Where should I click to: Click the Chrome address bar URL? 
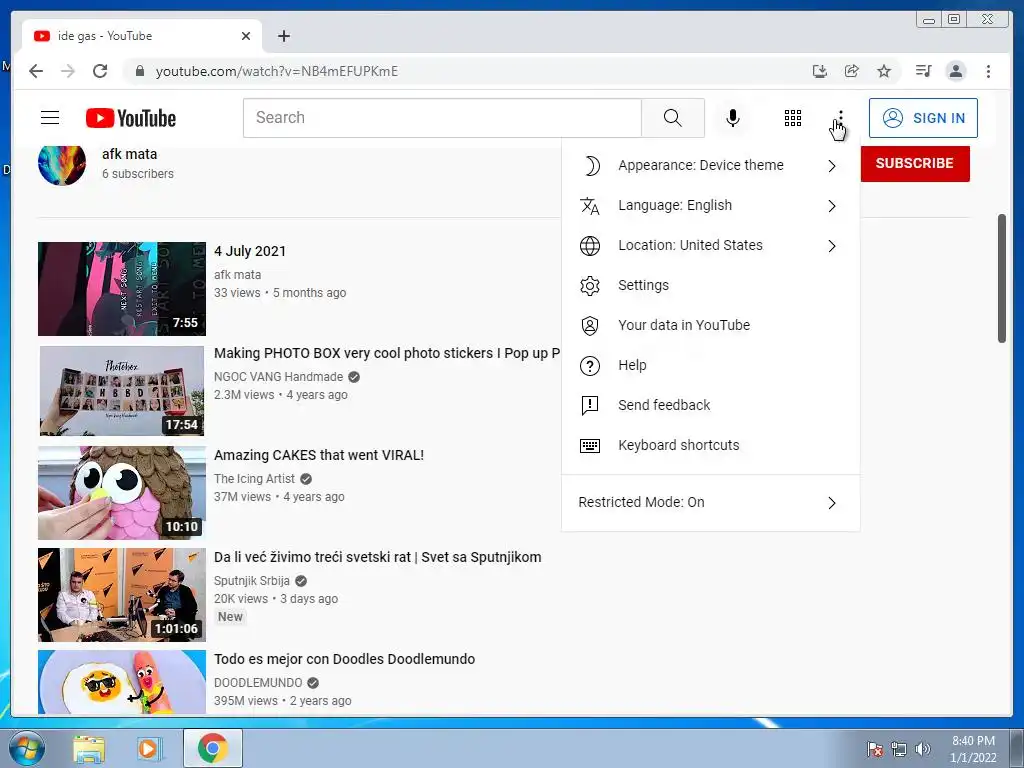276,71
